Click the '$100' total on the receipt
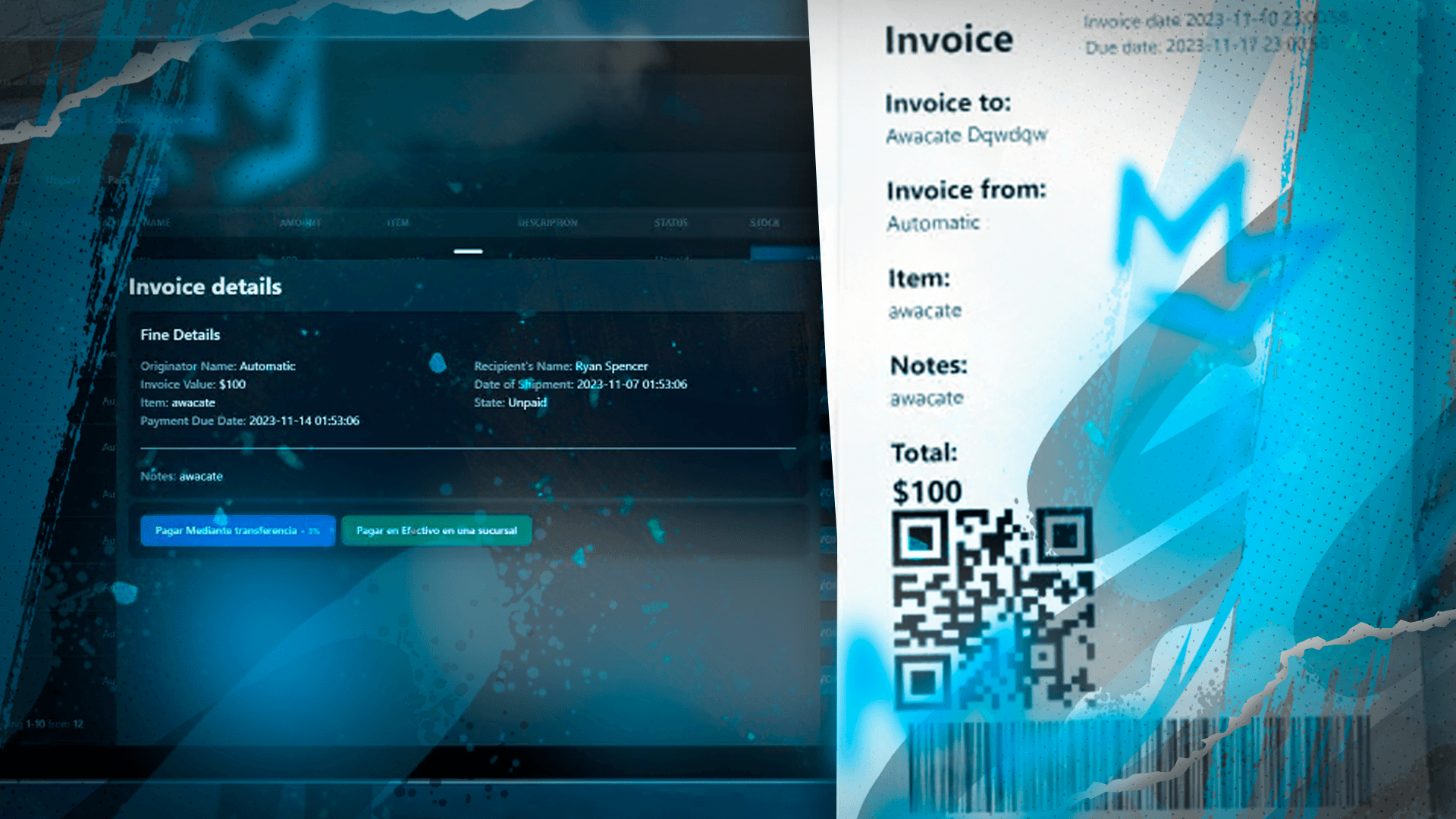Viewport: 1456px width, 819px height. 927,492
